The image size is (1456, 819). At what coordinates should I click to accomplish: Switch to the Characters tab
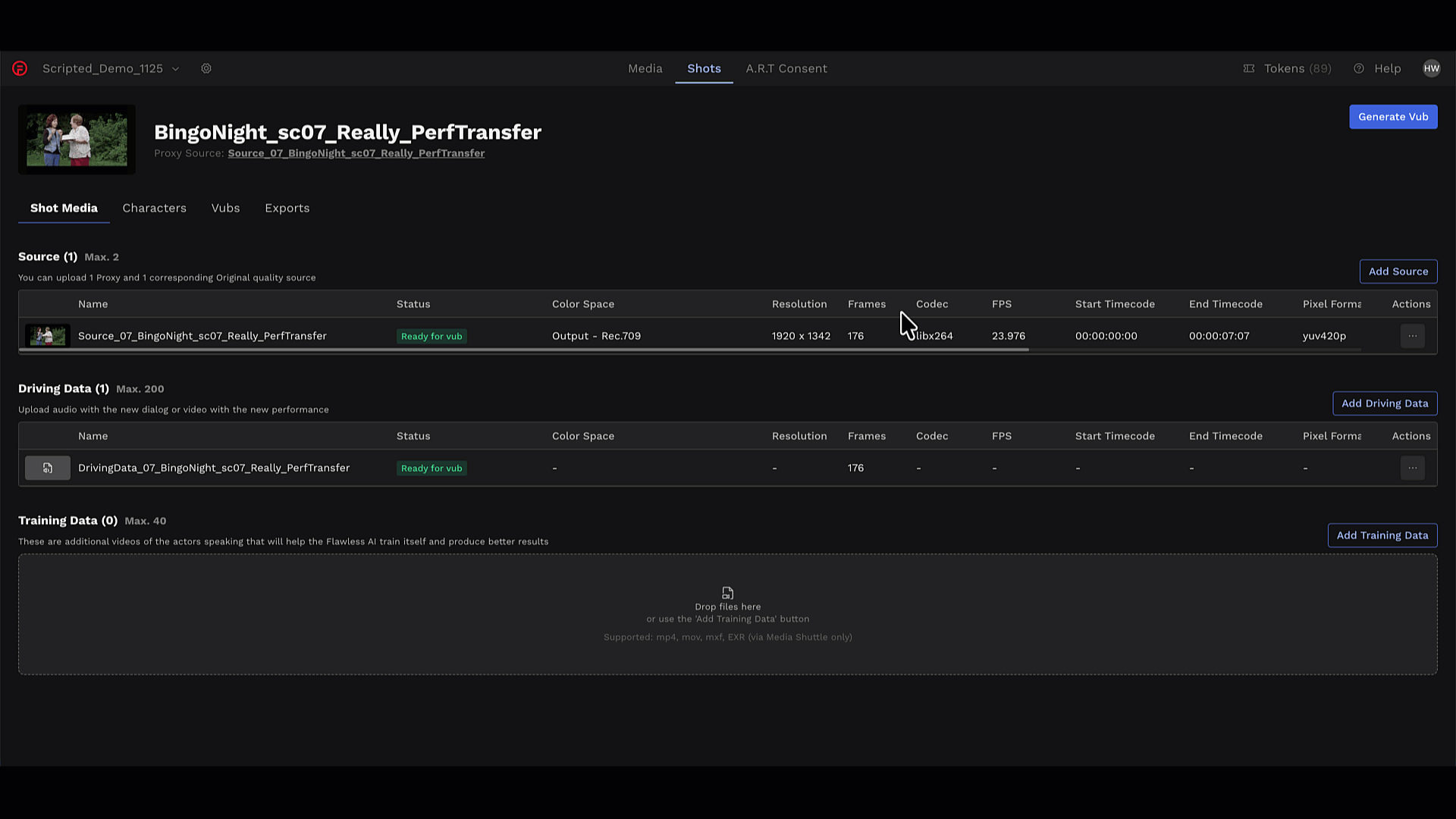pos(154,208)
